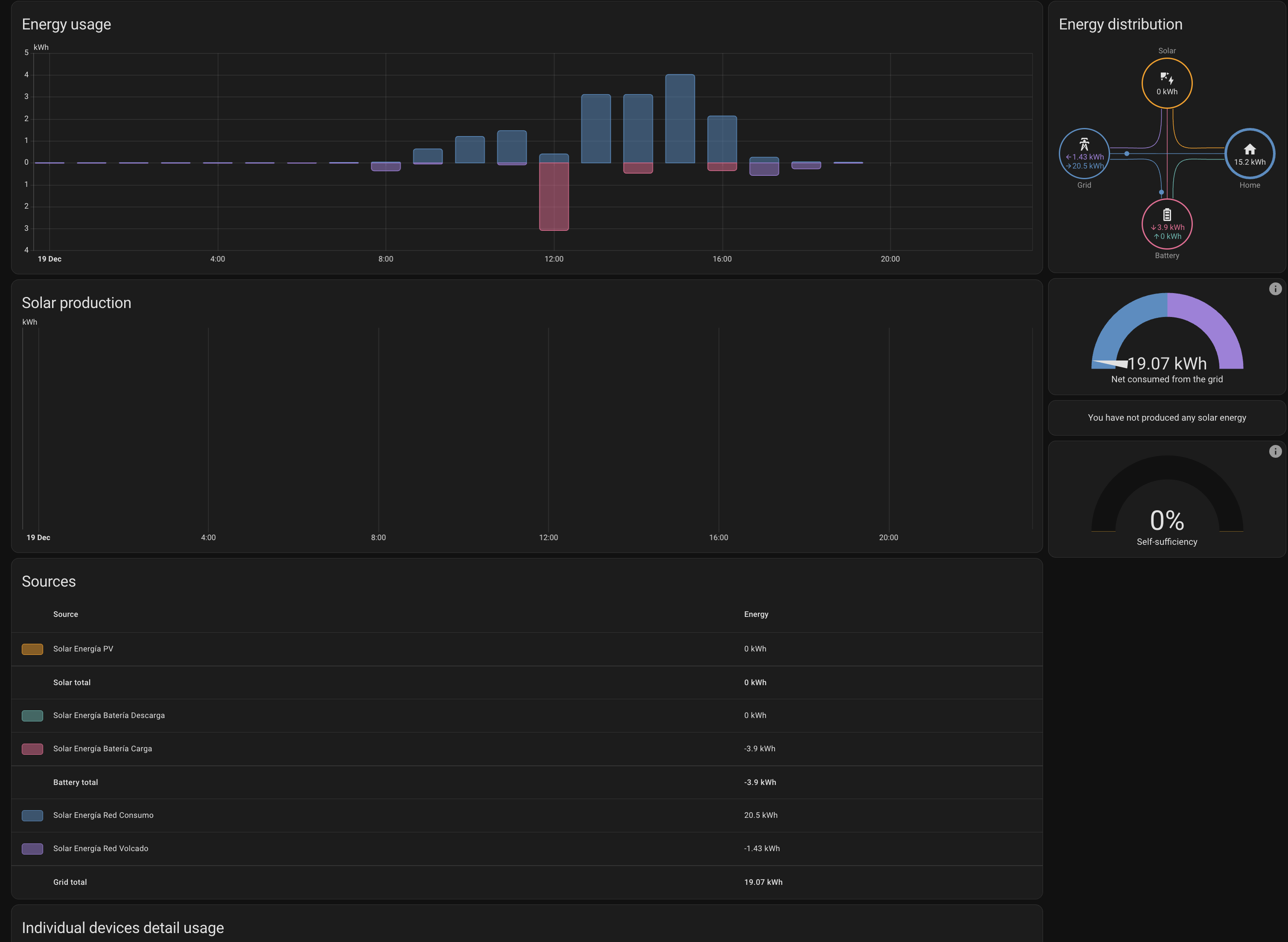Click the Energy column header
This screenshot has height=942, width=1288.
[x=756, y=614]
